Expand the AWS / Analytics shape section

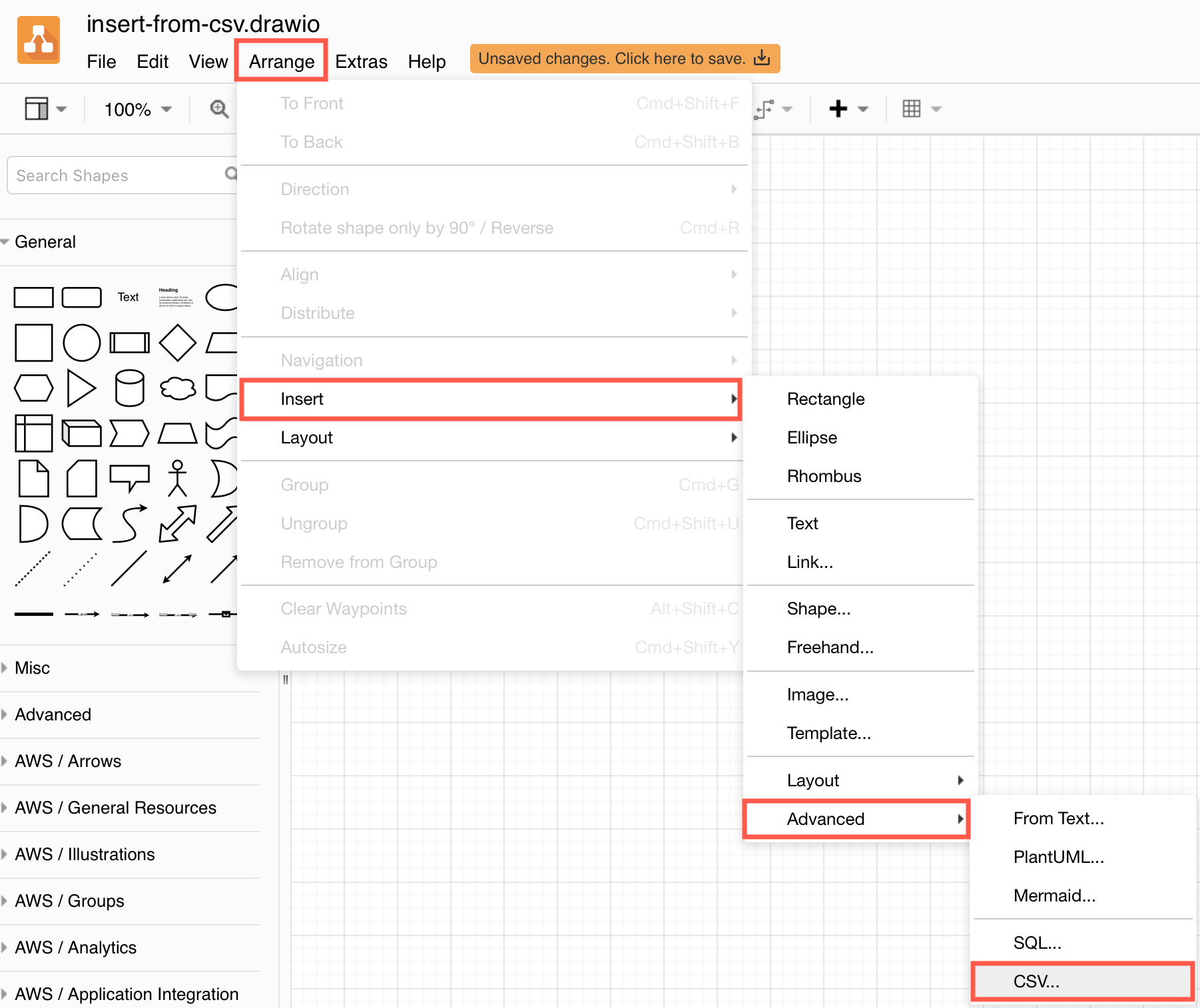[x=75, y=947]
